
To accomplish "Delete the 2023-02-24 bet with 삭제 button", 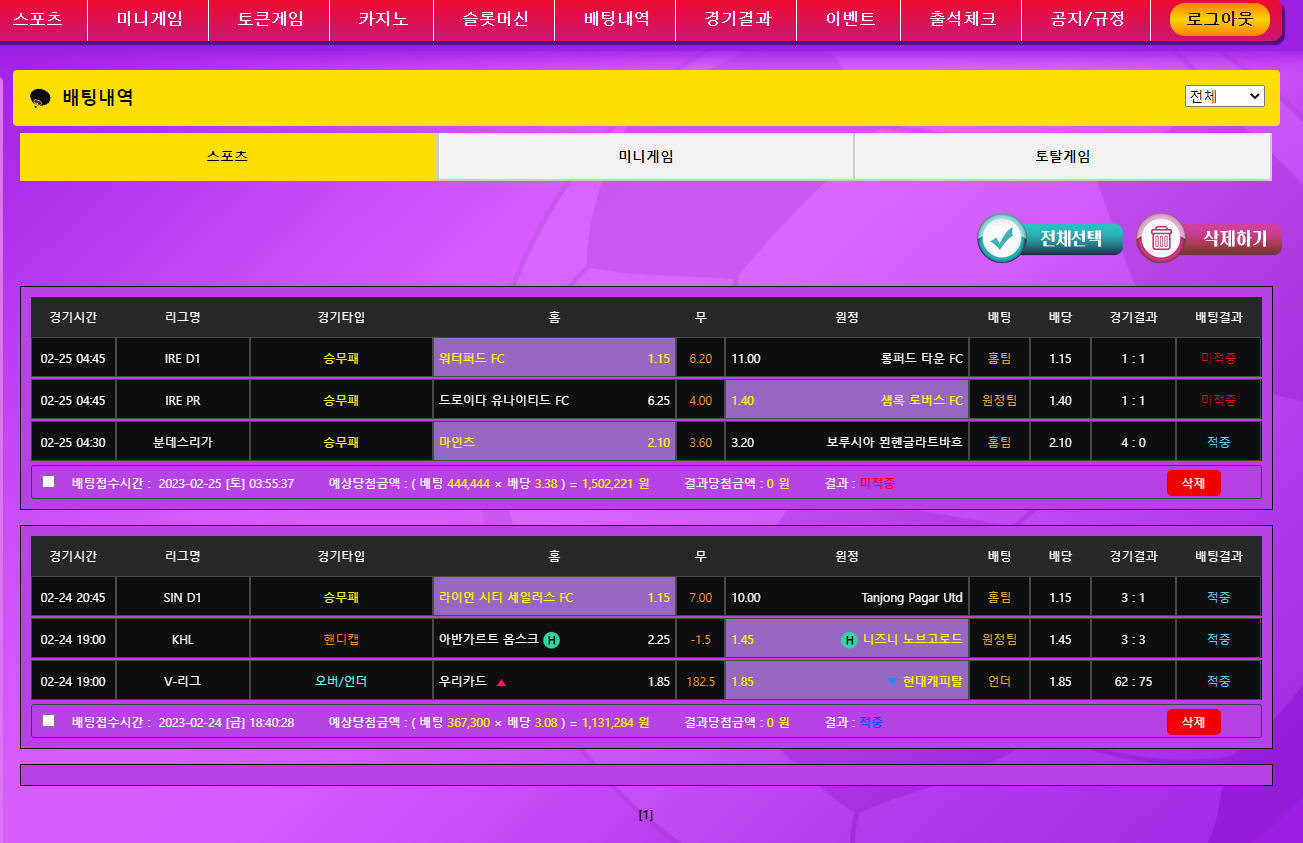I will (1193, 722).
